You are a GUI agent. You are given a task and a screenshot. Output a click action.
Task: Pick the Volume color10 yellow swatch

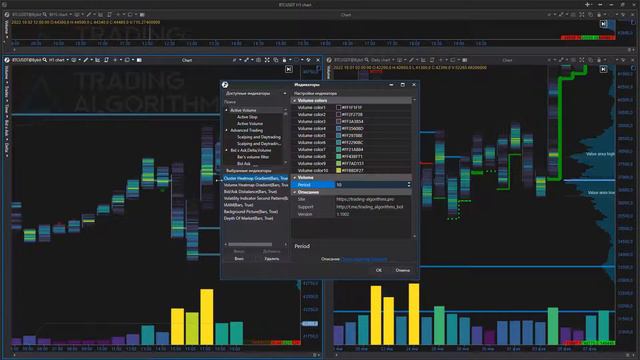click(x=338, y=171)
